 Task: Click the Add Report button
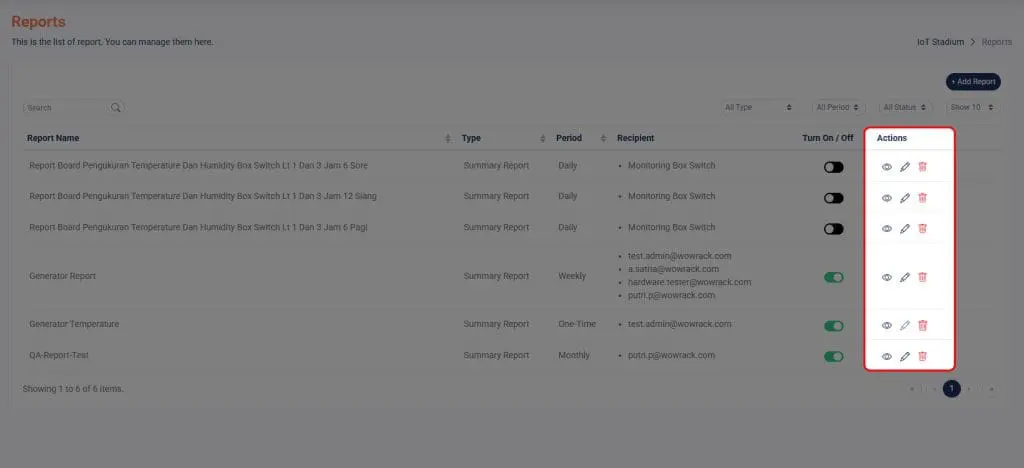[972, 82]
